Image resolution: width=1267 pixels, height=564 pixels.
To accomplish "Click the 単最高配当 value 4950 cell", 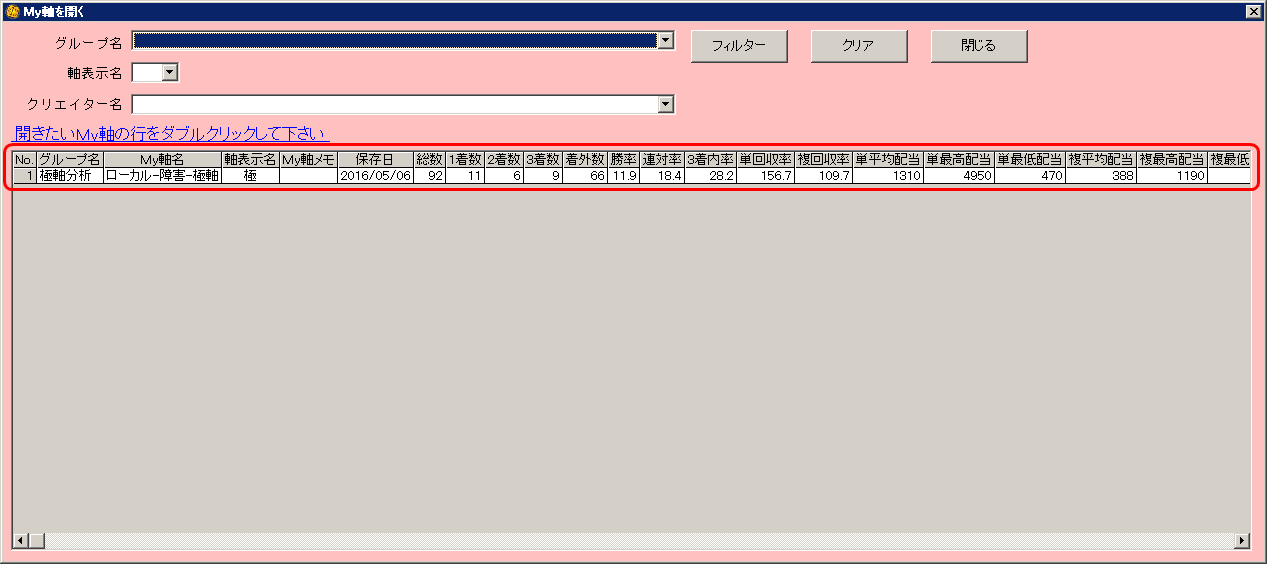I will tap(959, 175).
